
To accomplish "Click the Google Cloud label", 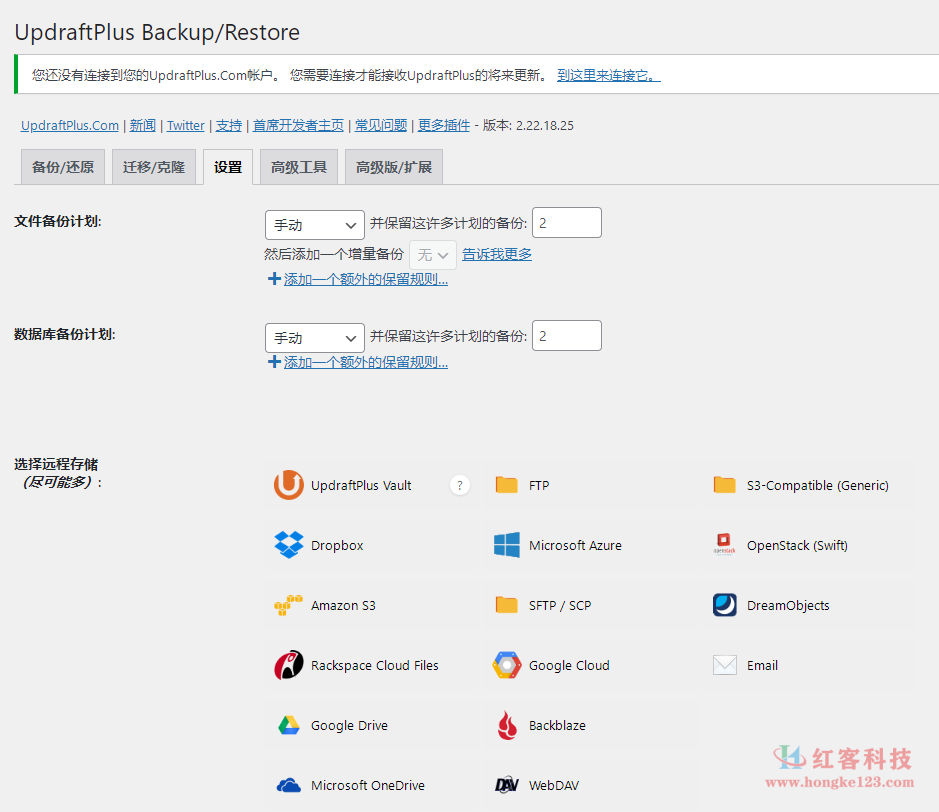I will (569, 666).
